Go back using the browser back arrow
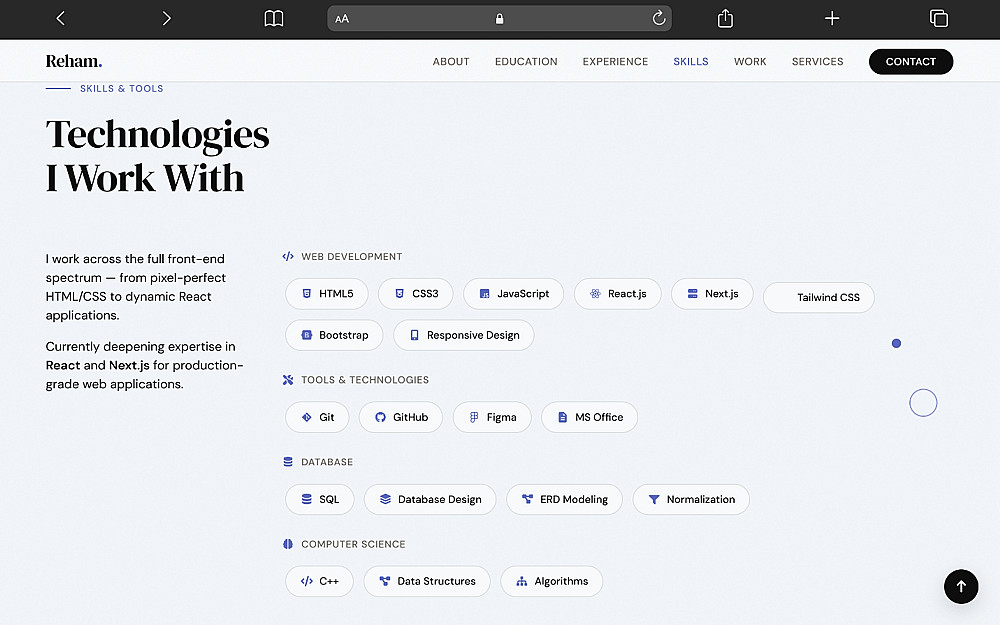This screenshot has width=1000, height=625. point(60,18)
